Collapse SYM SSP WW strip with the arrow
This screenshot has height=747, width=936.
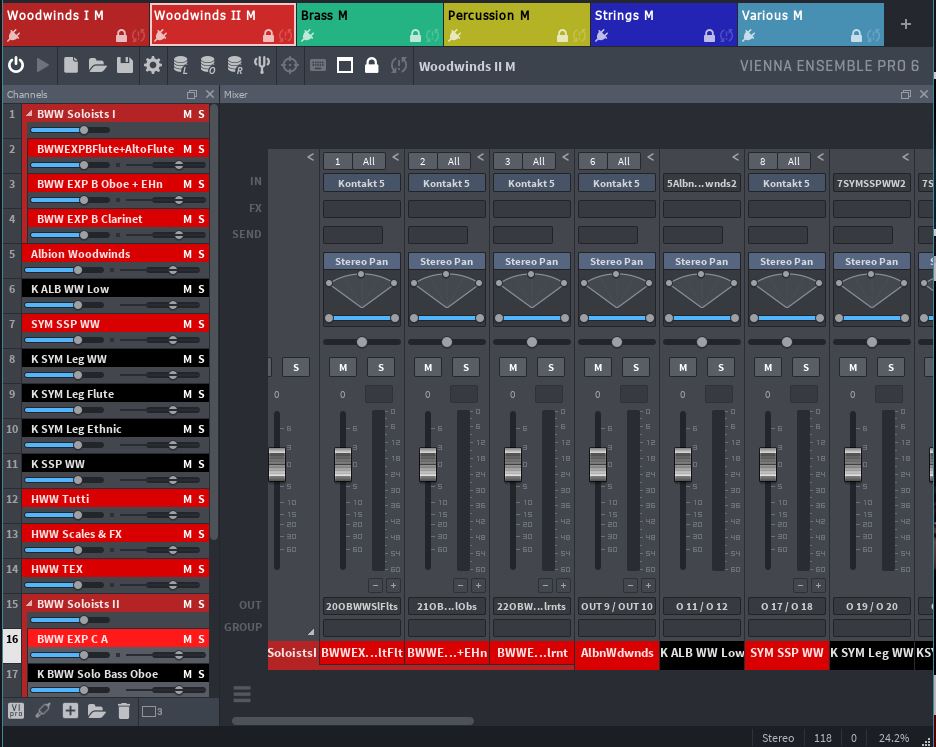coord(821,157)
